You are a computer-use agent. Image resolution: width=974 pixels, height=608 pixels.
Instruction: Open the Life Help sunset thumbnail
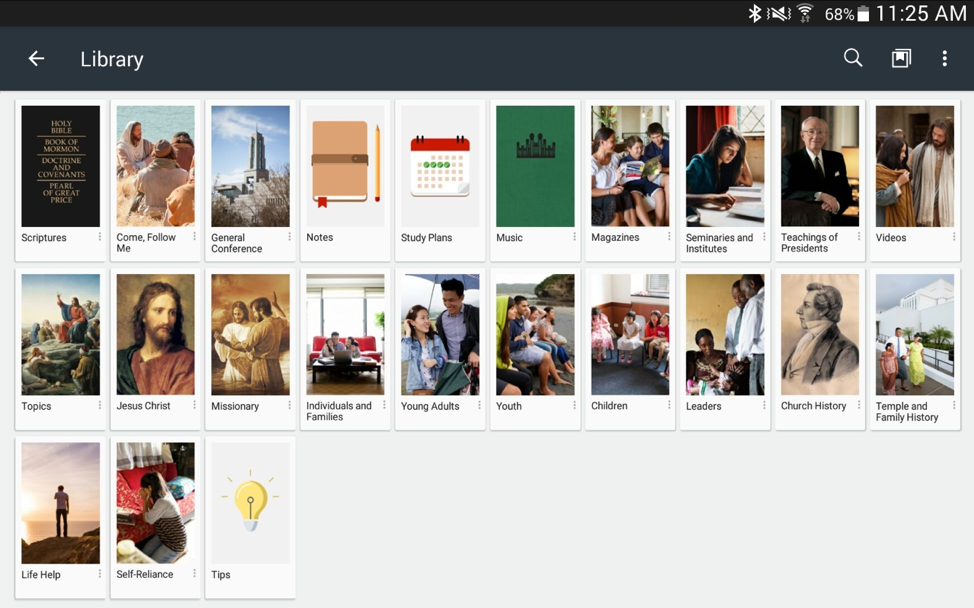click(x=61, y=502)
